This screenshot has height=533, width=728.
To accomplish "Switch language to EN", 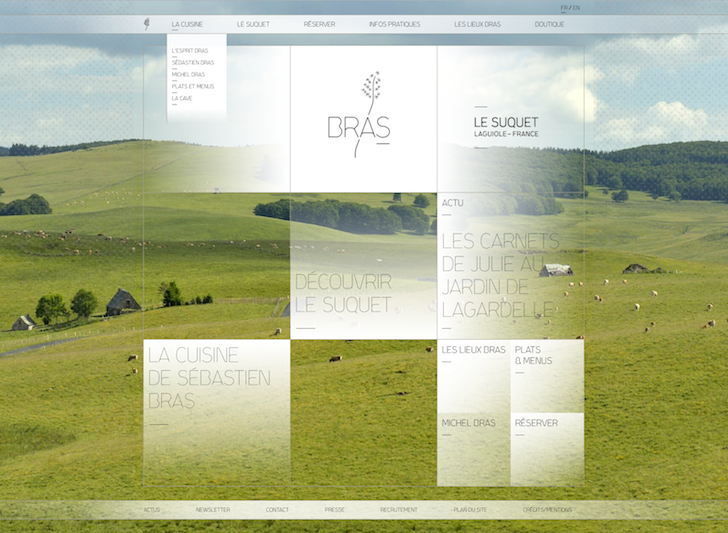I will point(576,7).
